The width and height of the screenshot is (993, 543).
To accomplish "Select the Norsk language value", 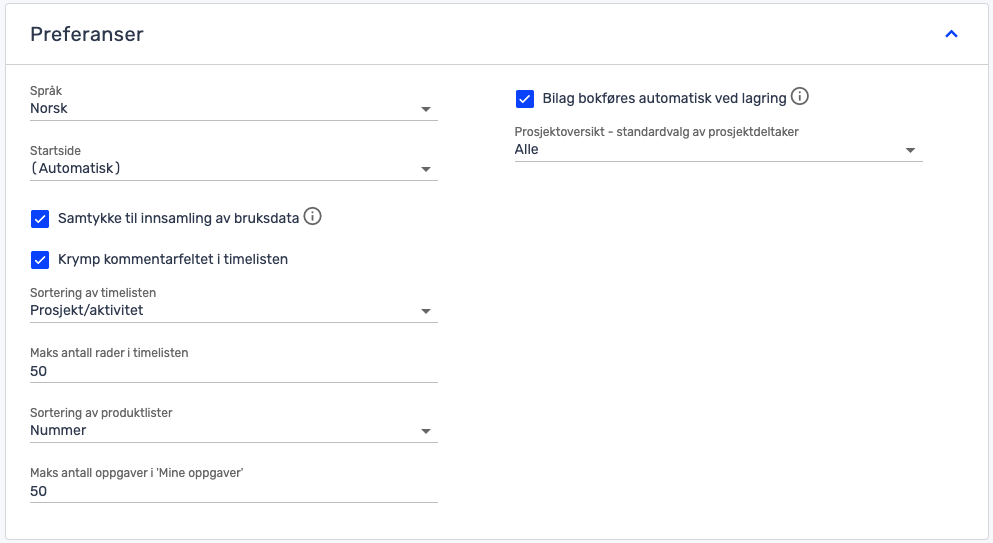I will tap(49, 108).
